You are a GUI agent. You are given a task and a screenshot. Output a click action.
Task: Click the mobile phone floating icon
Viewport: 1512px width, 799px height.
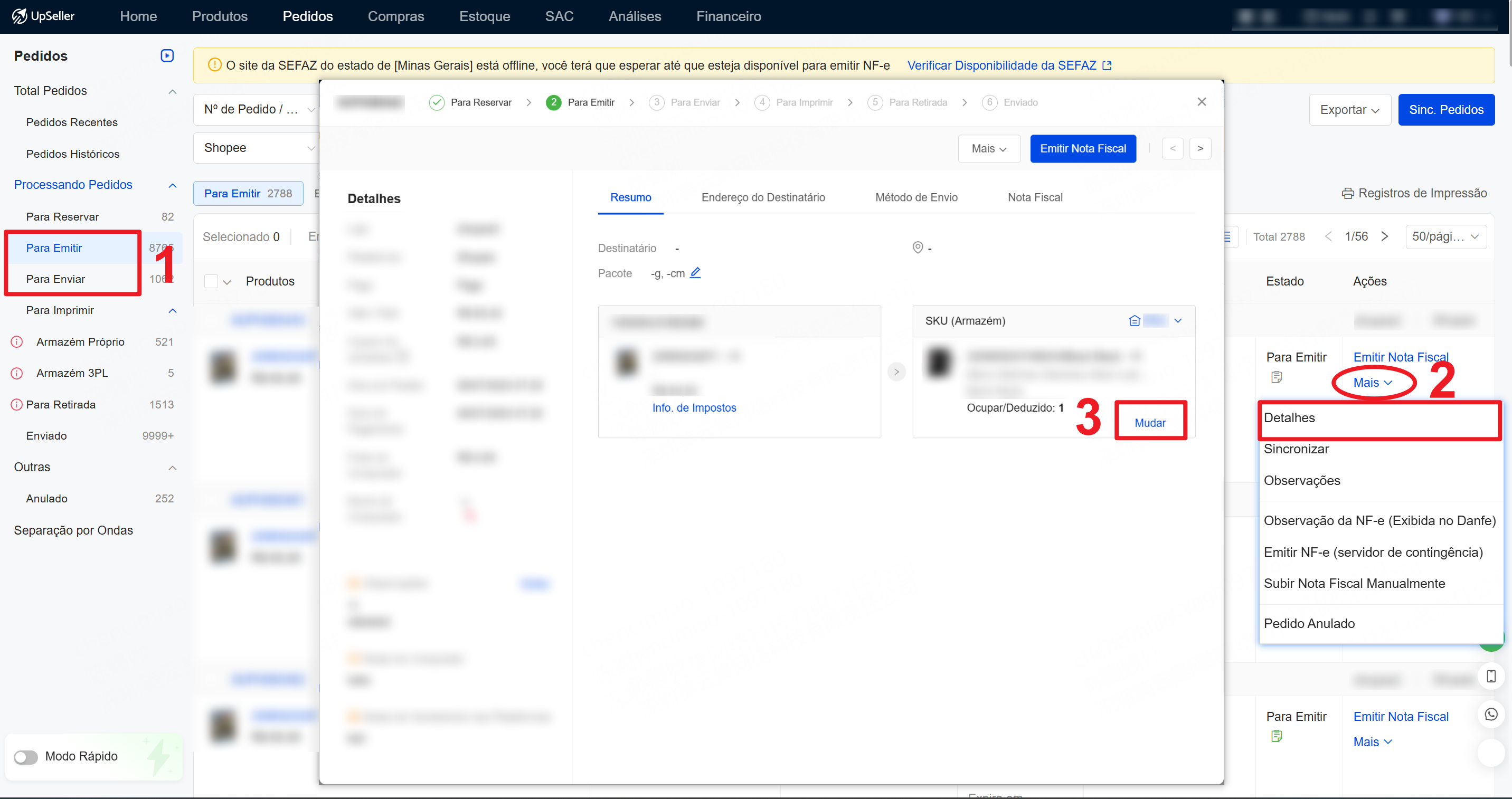(1491, 676)
